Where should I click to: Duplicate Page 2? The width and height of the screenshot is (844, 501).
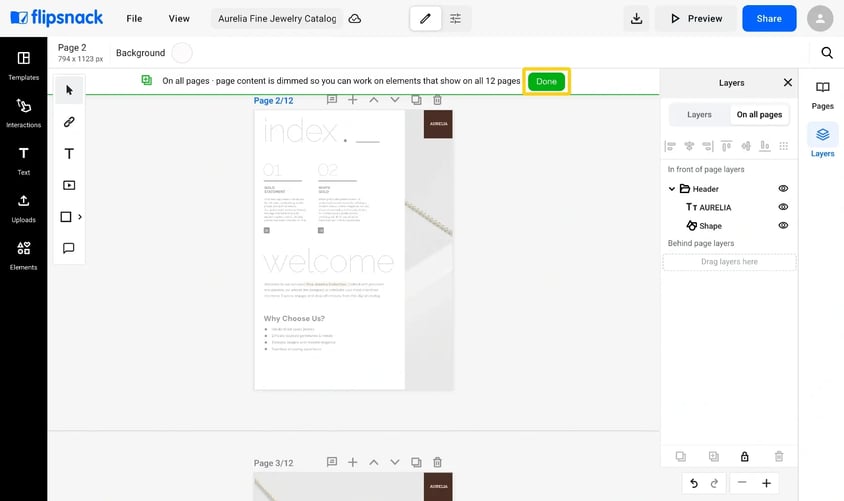tap(416, 100)
